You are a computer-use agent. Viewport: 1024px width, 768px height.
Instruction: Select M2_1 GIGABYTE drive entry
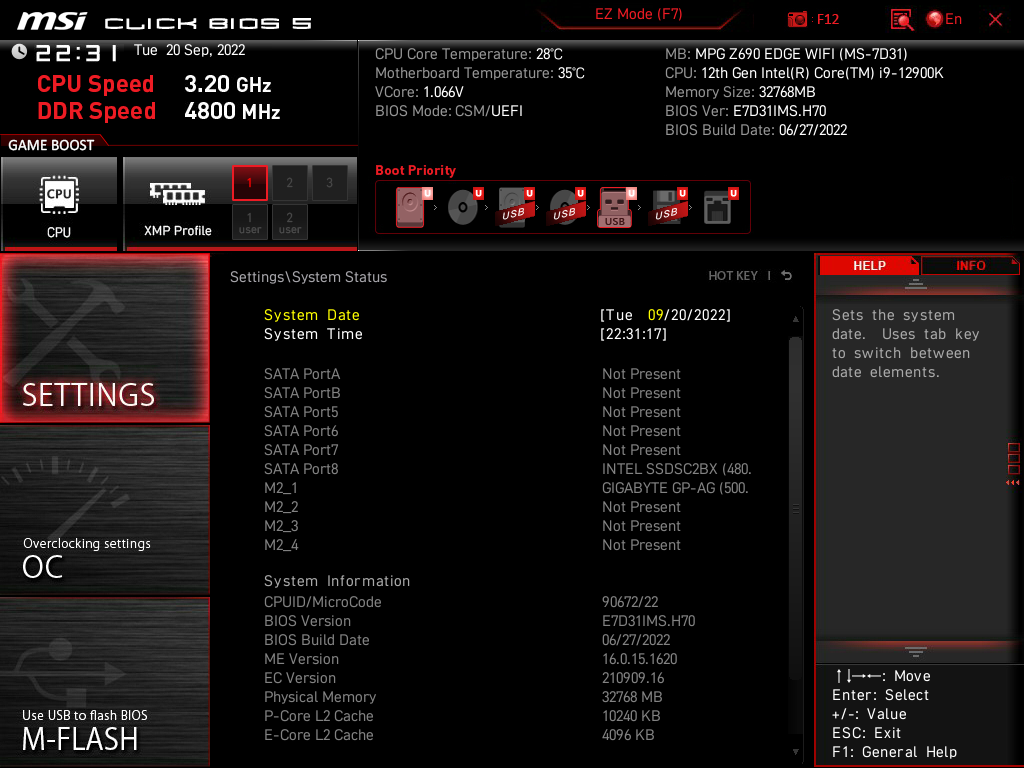click(508, 488)
